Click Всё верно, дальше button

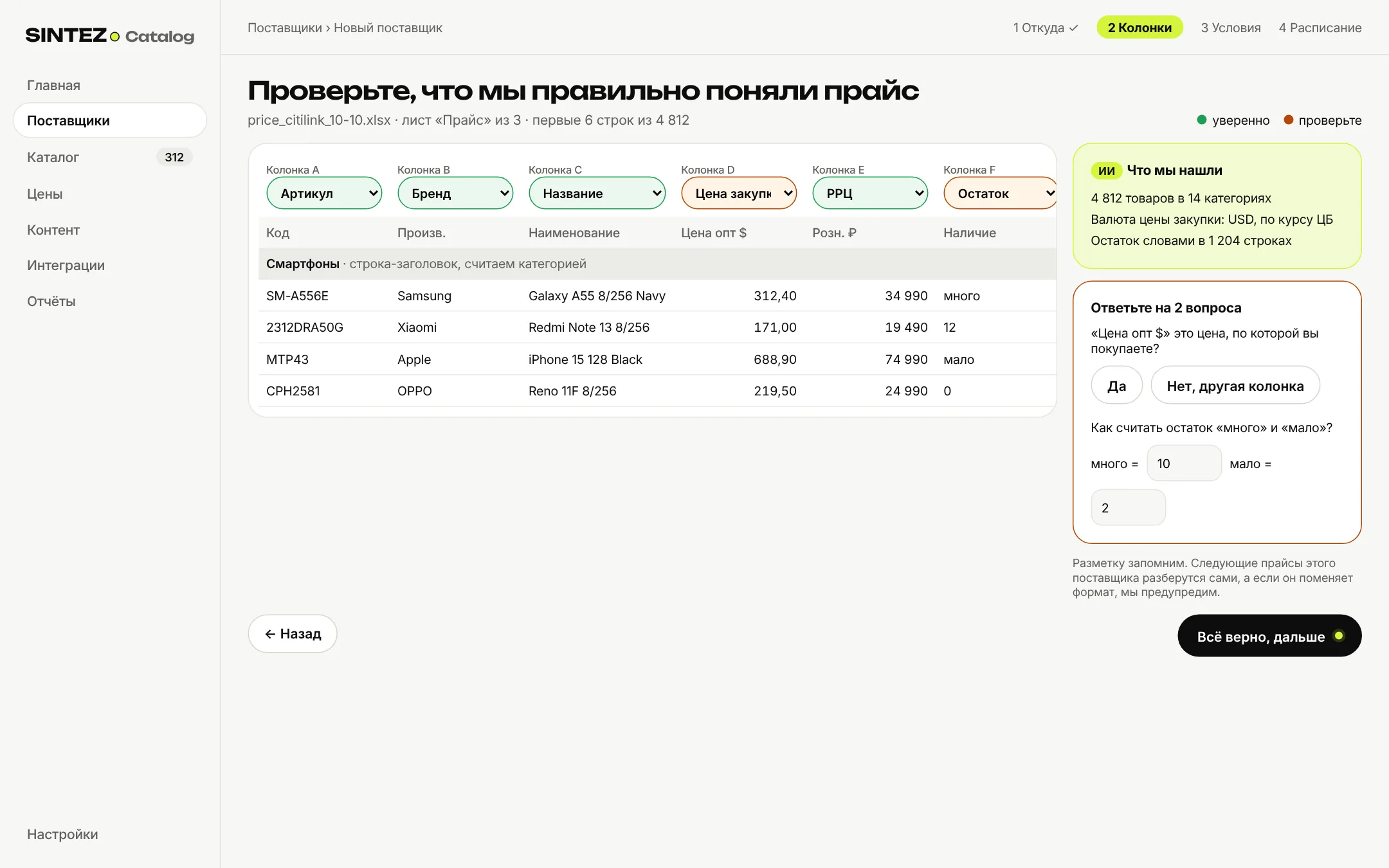point(1269,635)
